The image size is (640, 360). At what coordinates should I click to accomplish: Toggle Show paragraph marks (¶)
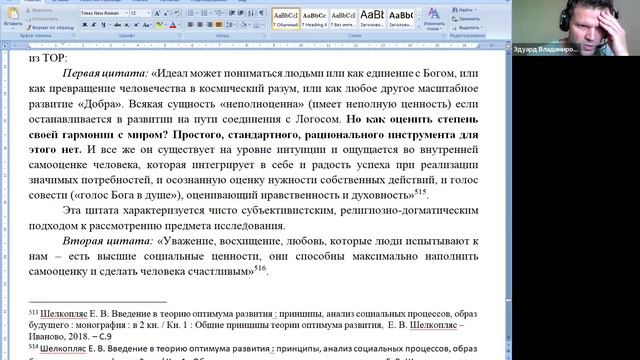pyautogui.click(x=261, y=13)
